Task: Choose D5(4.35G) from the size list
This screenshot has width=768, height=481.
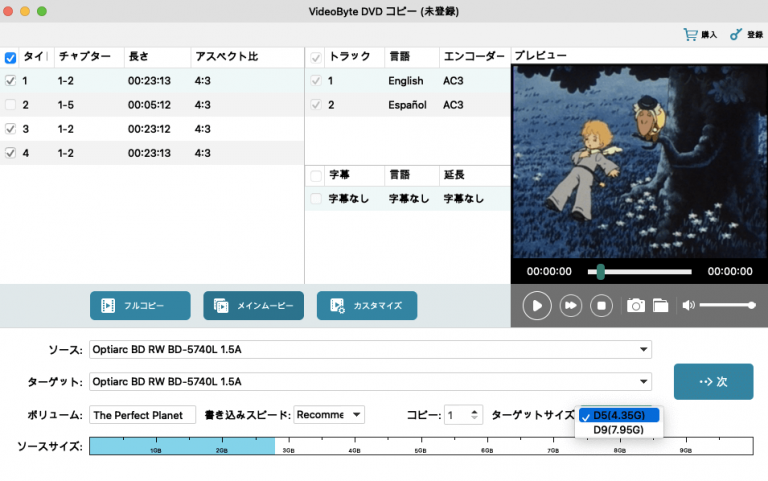Action: (618, 415)
